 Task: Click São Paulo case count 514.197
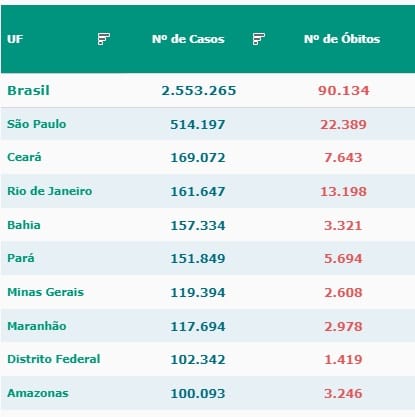(198, 124)
